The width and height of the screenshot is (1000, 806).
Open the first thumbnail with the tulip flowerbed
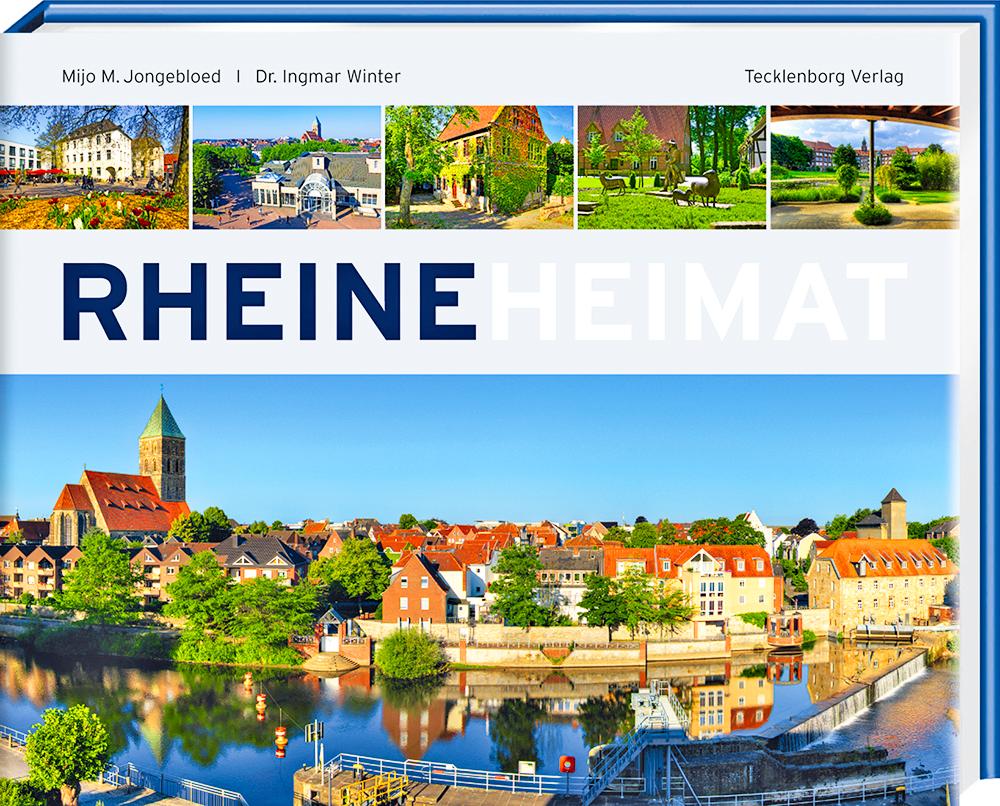[x=94, y=167]
